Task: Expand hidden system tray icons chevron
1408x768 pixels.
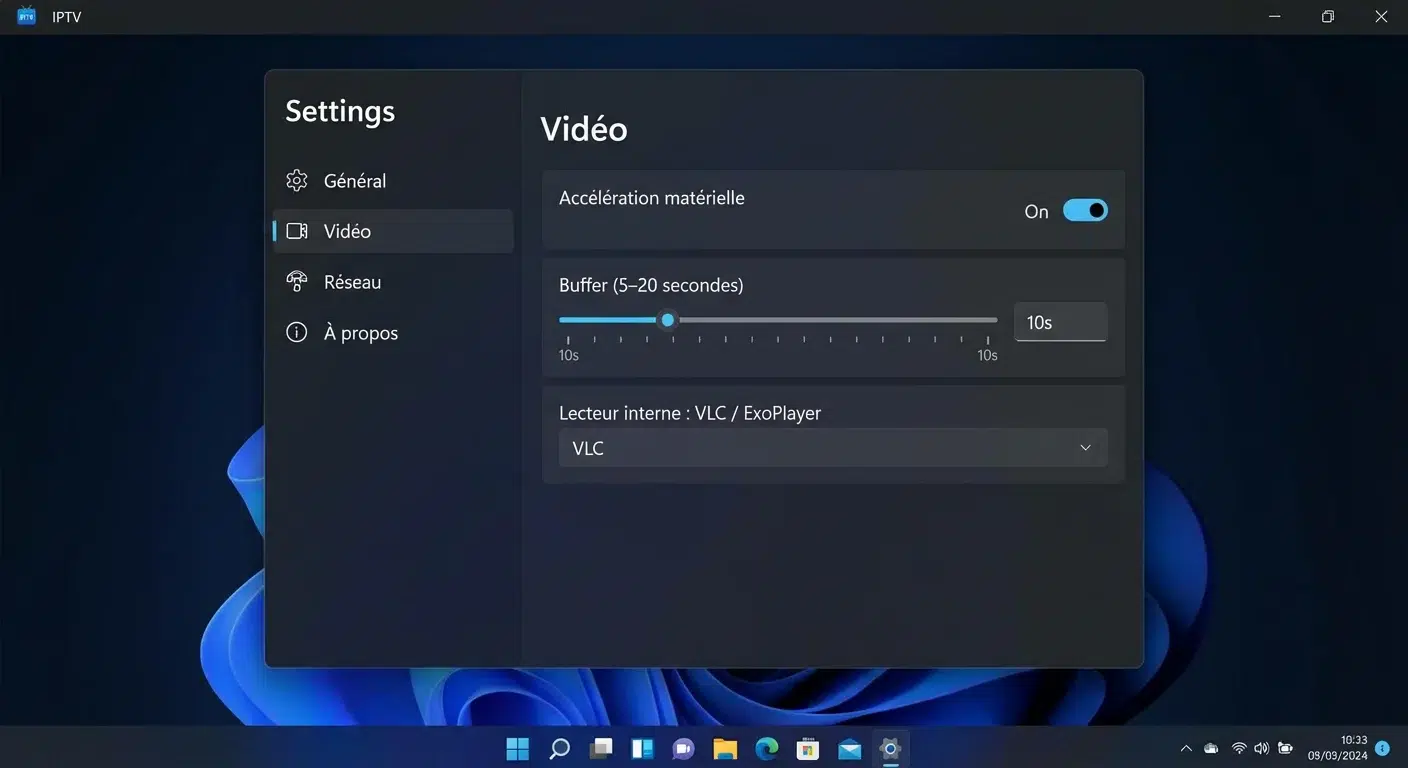Action: [1186, 748]
